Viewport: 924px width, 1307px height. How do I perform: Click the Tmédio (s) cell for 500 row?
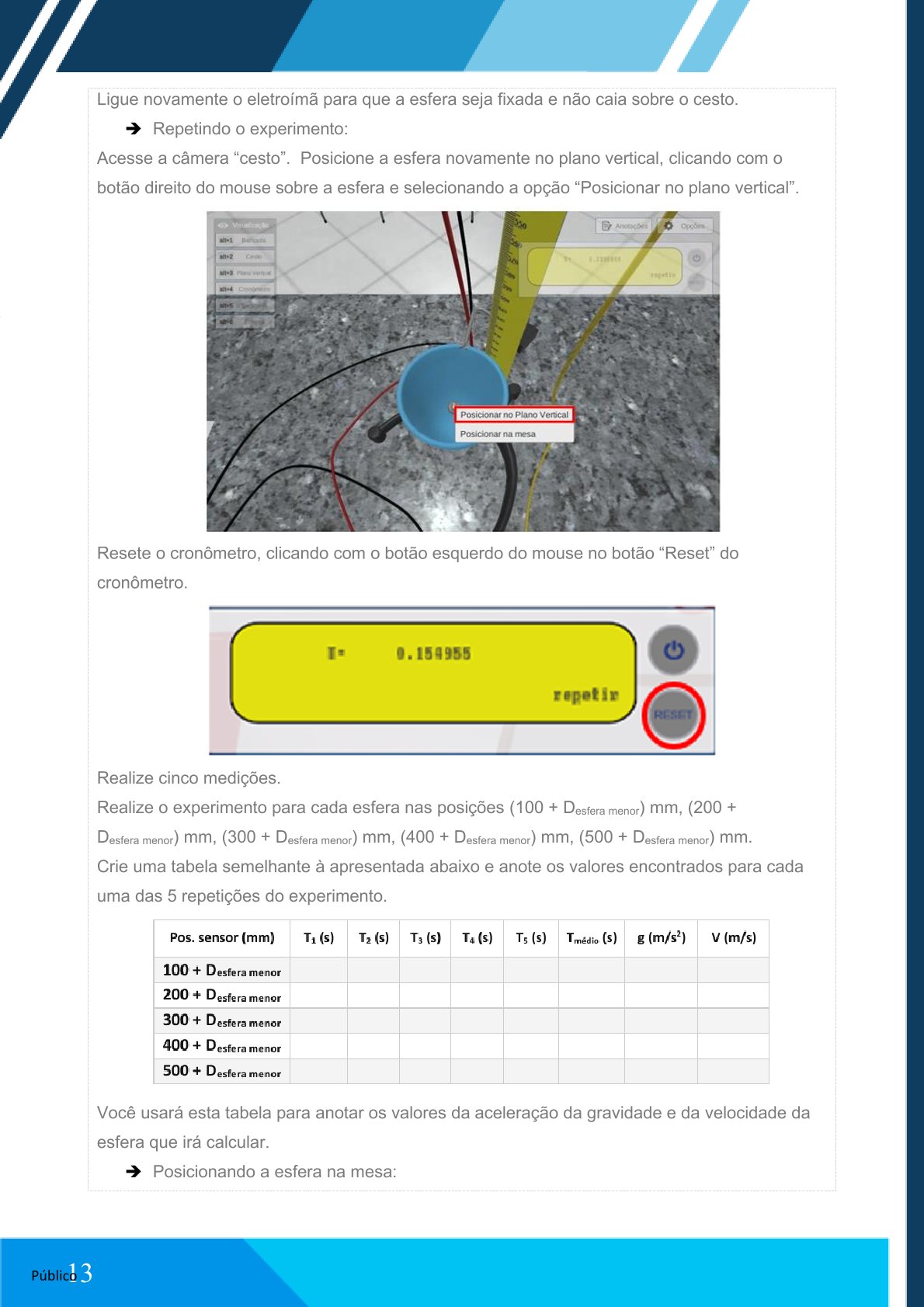coord(591,1072)
